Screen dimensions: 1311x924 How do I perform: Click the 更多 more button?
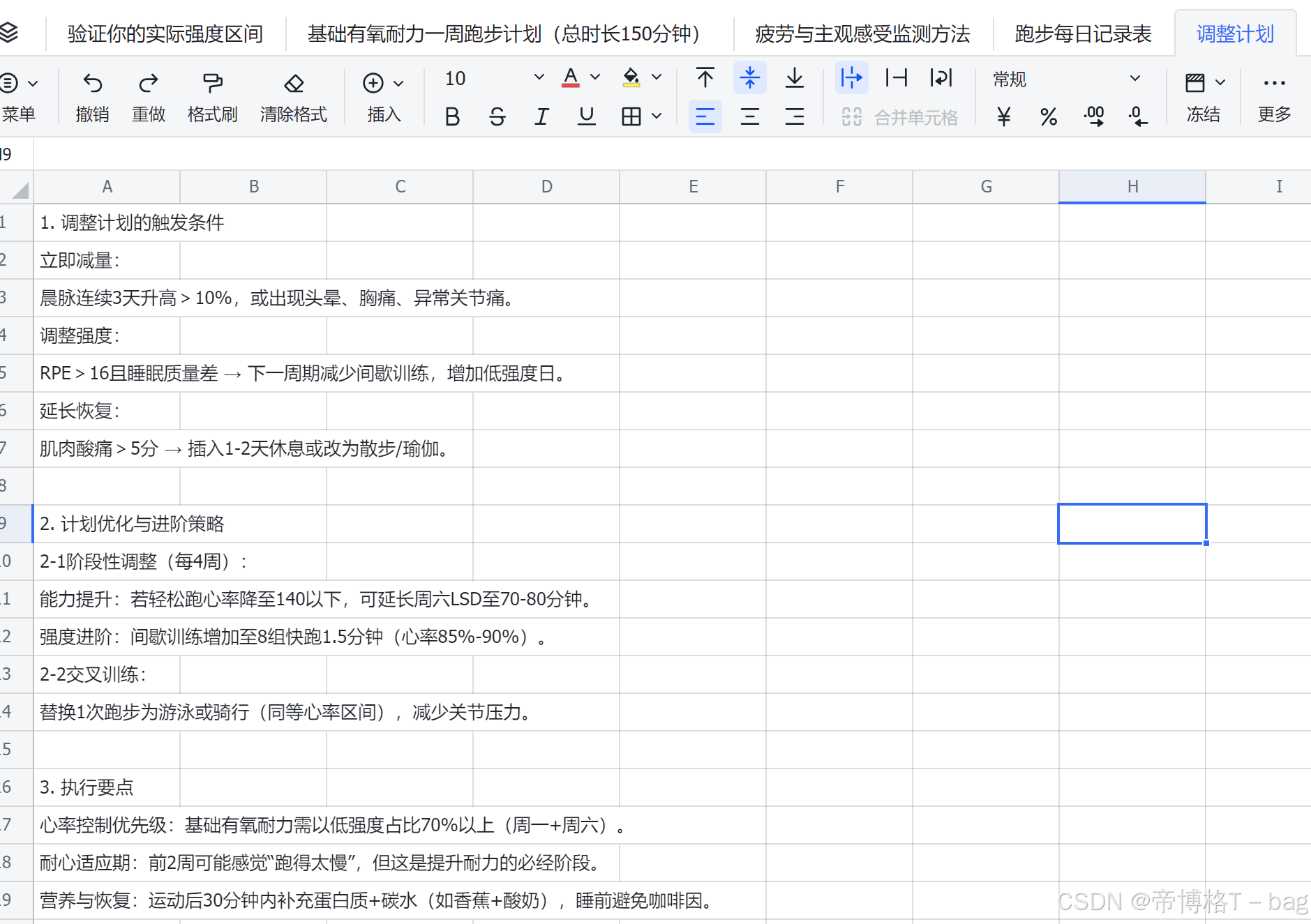[x=1273, y=96]
